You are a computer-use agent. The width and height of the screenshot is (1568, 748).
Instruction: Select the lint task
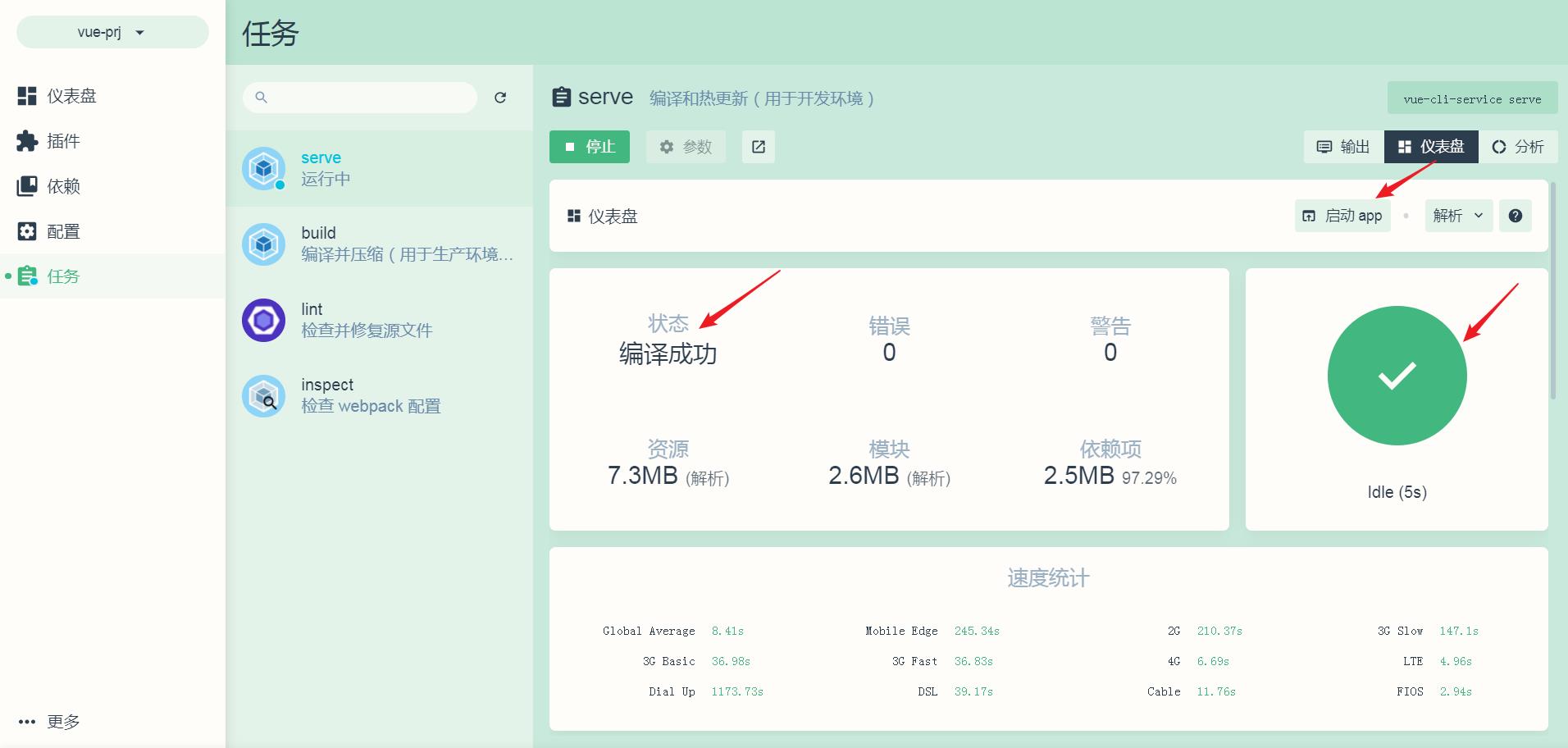379,320
